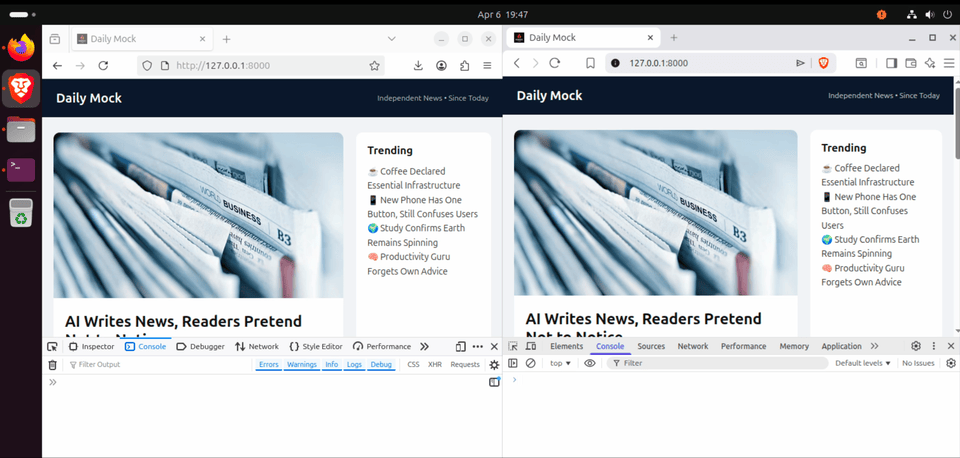Image resolution: width=960 pixels, height=458 pixels.
Task: Expand more tools chevron in Firefox devtools
Action: click(x=424, y=346)
